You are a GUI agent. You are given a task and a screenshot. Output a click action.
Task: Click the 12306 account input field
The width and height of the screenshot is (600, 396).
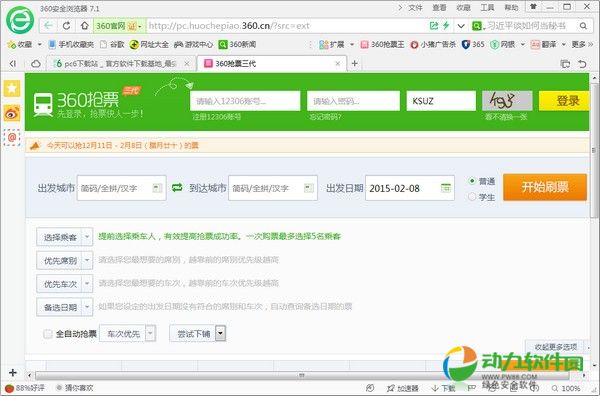245,101
